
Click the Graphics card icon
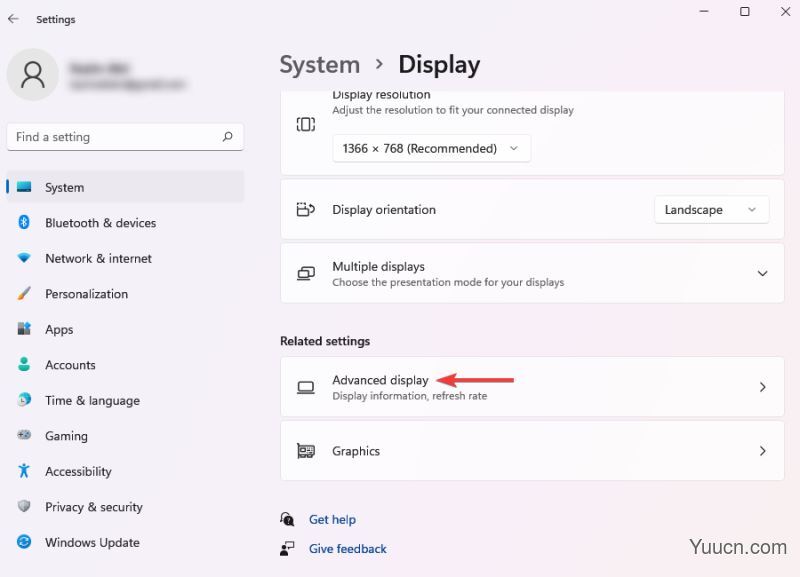click(306, 451)
